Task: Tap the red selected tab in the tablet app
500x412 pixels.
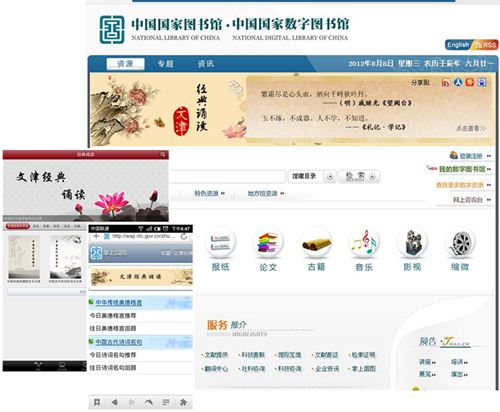Action: (17, 226)
